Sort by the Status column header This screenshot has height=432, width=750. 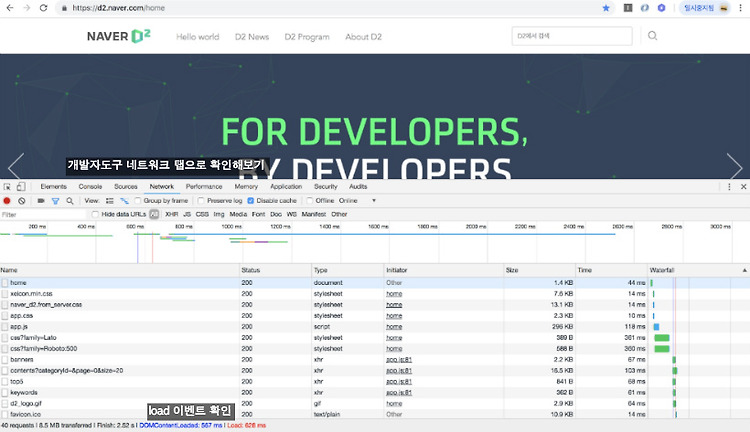tap(276, 270)
